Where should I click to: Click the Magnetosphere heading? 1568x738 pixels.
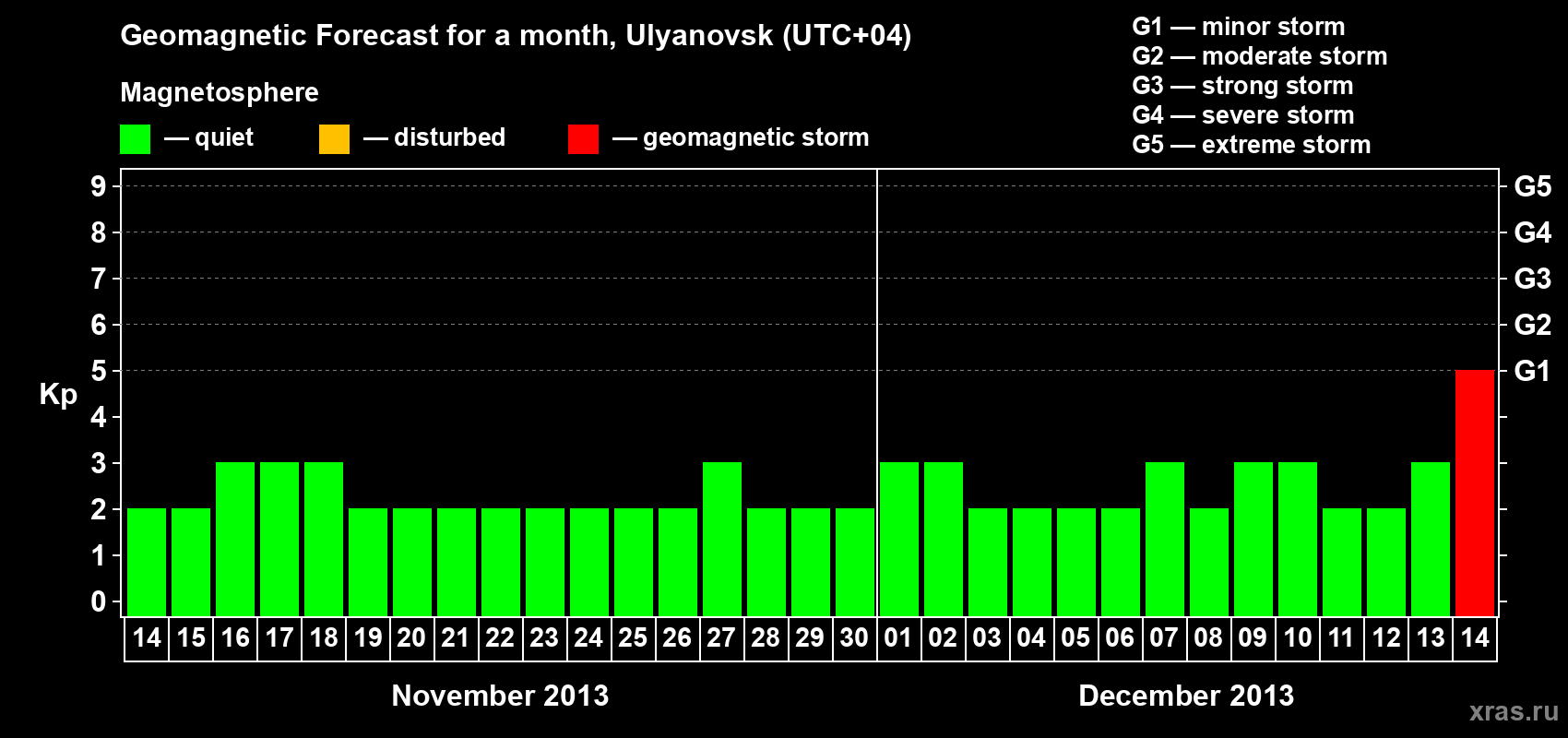220,92
